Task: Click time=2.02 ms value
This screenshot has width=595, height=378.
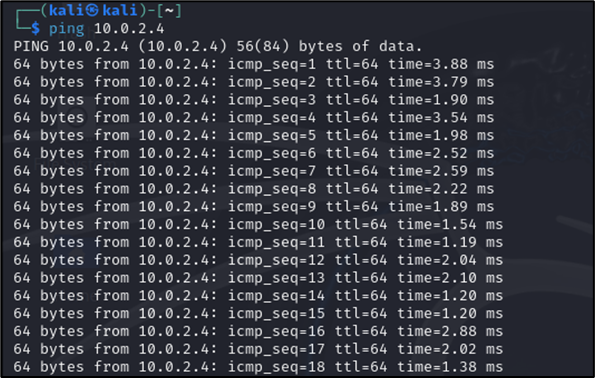Action: [450, 350]
